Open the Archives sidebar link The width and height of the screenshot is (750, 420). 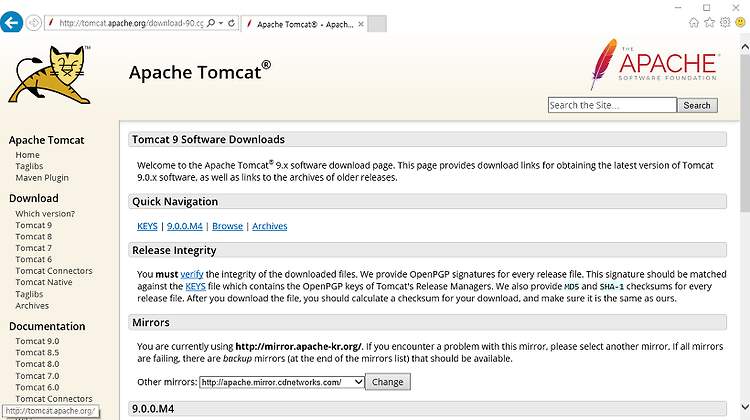click(32, 306)
